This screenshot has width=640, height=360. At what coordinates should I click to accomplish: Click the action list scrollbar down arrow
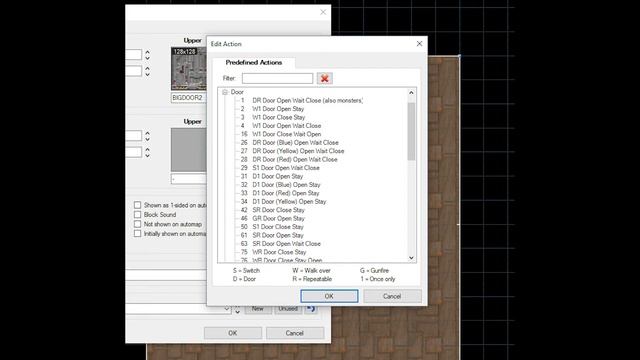411,258
